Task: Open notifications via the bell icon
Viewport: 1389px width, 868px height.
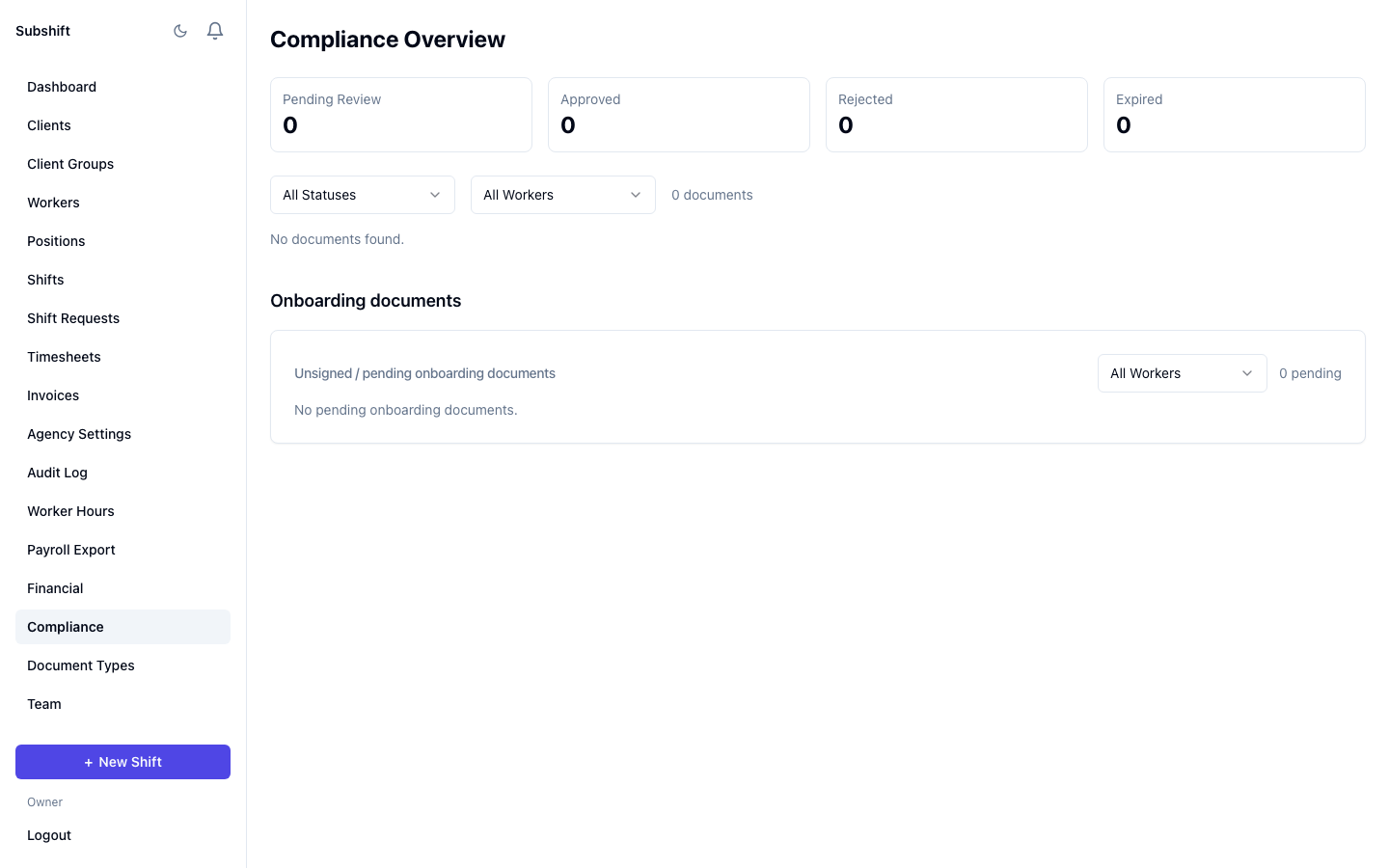Action: pyautogui.click(x=214, y=30)
